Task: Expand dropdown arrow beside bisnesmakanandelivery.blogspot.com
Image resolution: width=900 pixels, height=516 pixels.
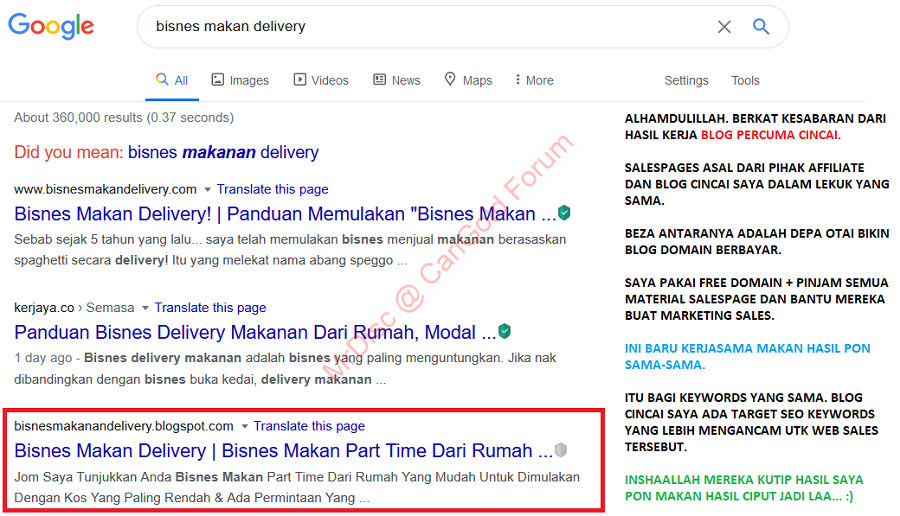Action: coord(245,426)
